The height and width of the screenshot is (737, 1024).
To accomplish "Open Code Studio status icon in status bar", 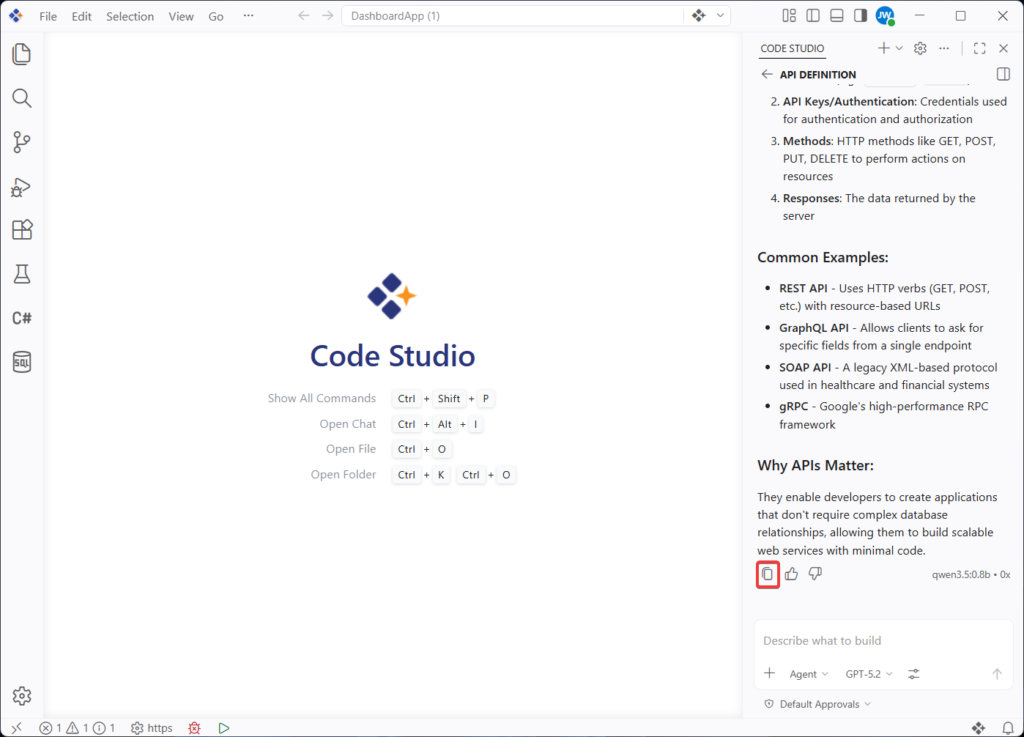I will 978,728.
